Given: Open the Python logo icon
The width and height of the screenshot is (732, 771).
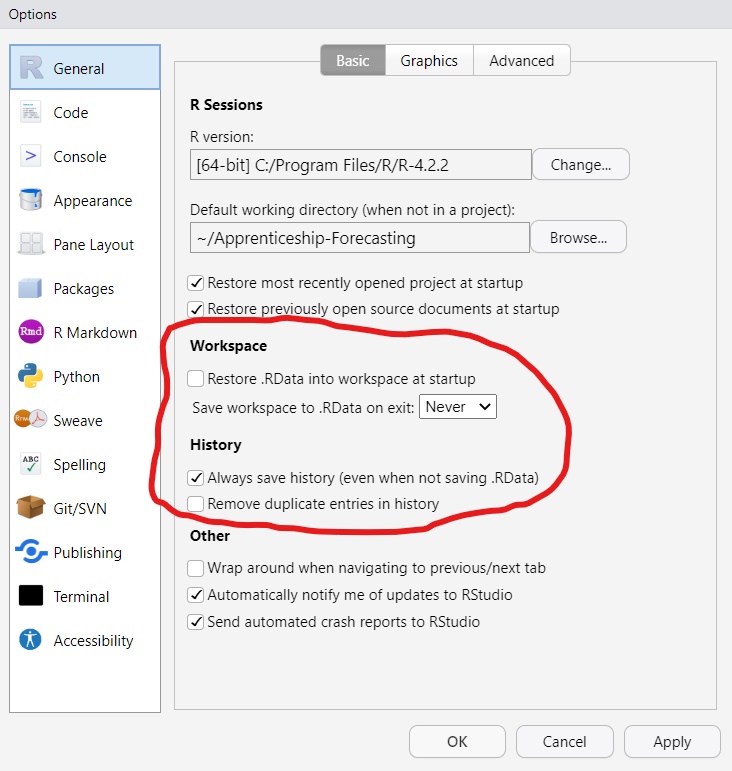Looking at the screenshot, I should tap(31, 377).
